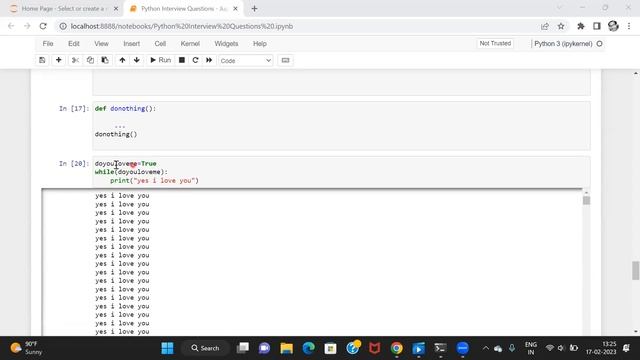
Task: Open Microsoft Edge from the taskbar
Action: [x=309, y=348]
